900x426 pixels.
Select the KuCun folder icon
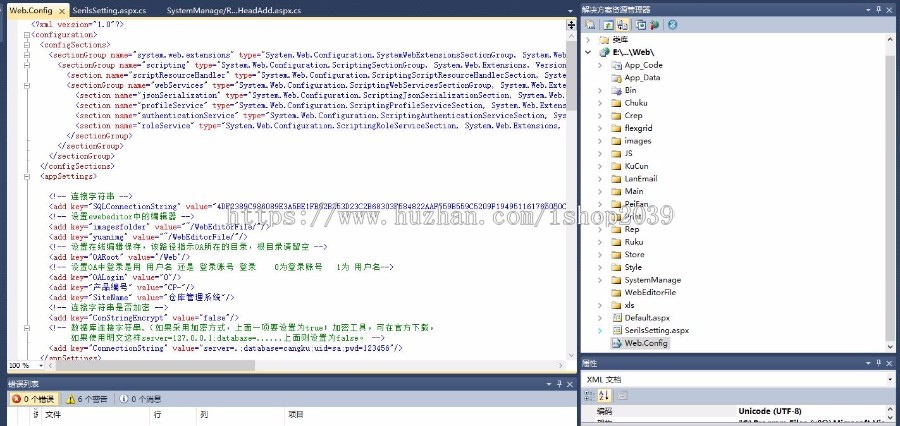(x=616, y=166)
